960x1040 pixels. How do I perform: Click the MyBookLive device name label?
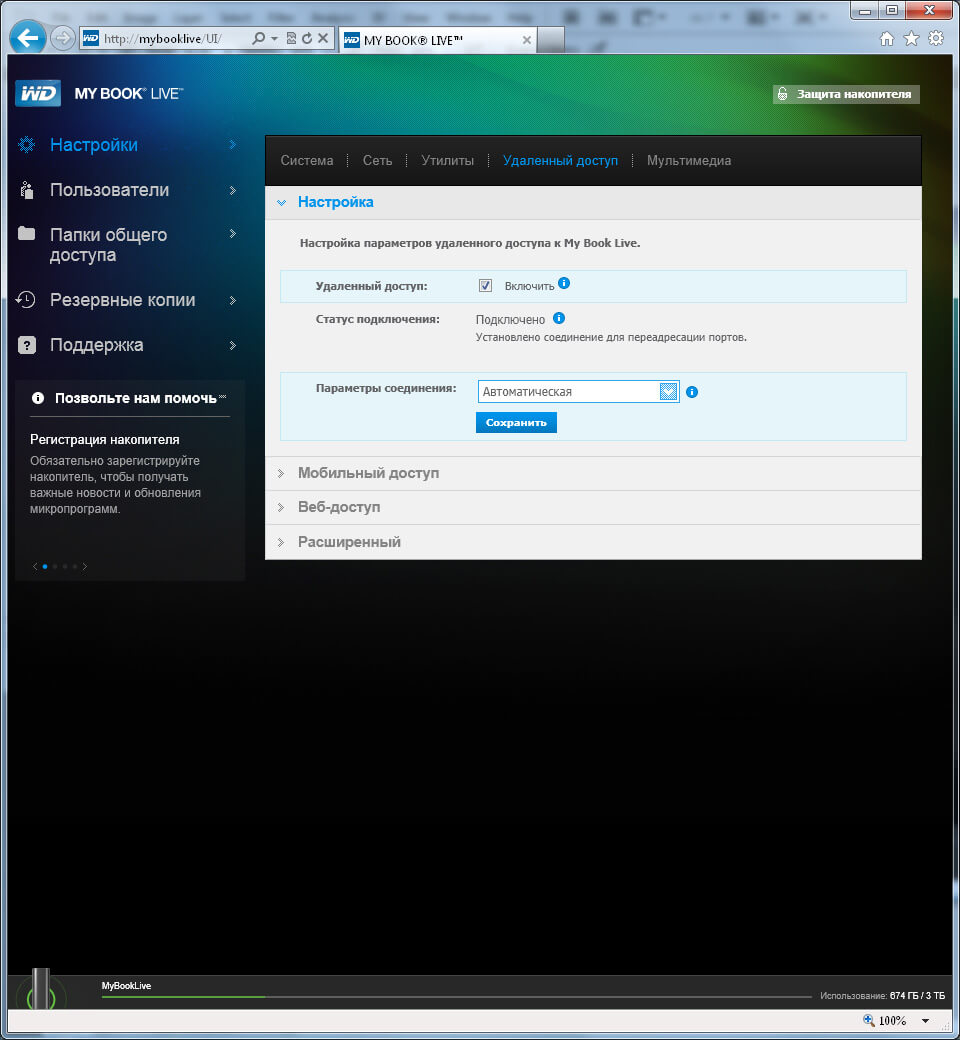(126, 986)
